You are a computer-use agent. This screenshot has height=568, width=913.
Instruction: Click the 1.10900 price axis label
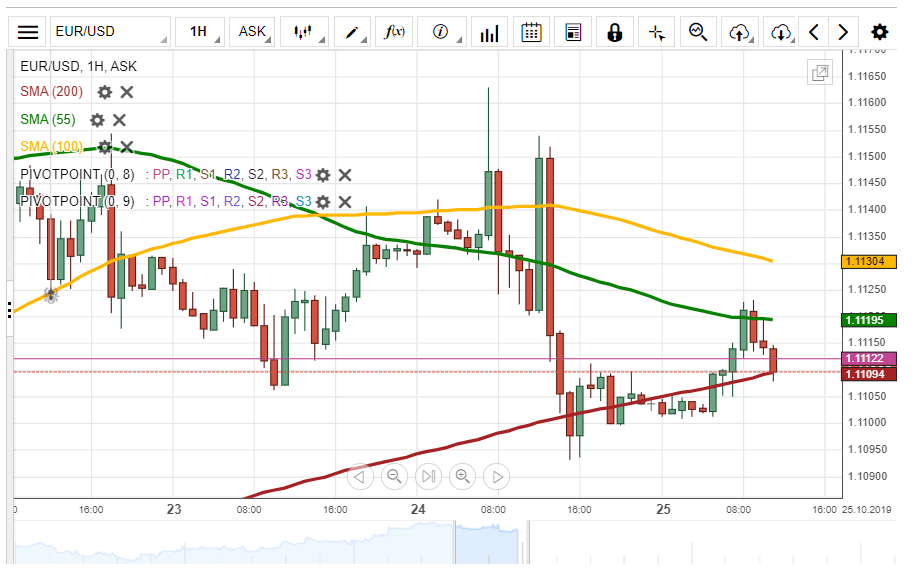coord(867,477)
